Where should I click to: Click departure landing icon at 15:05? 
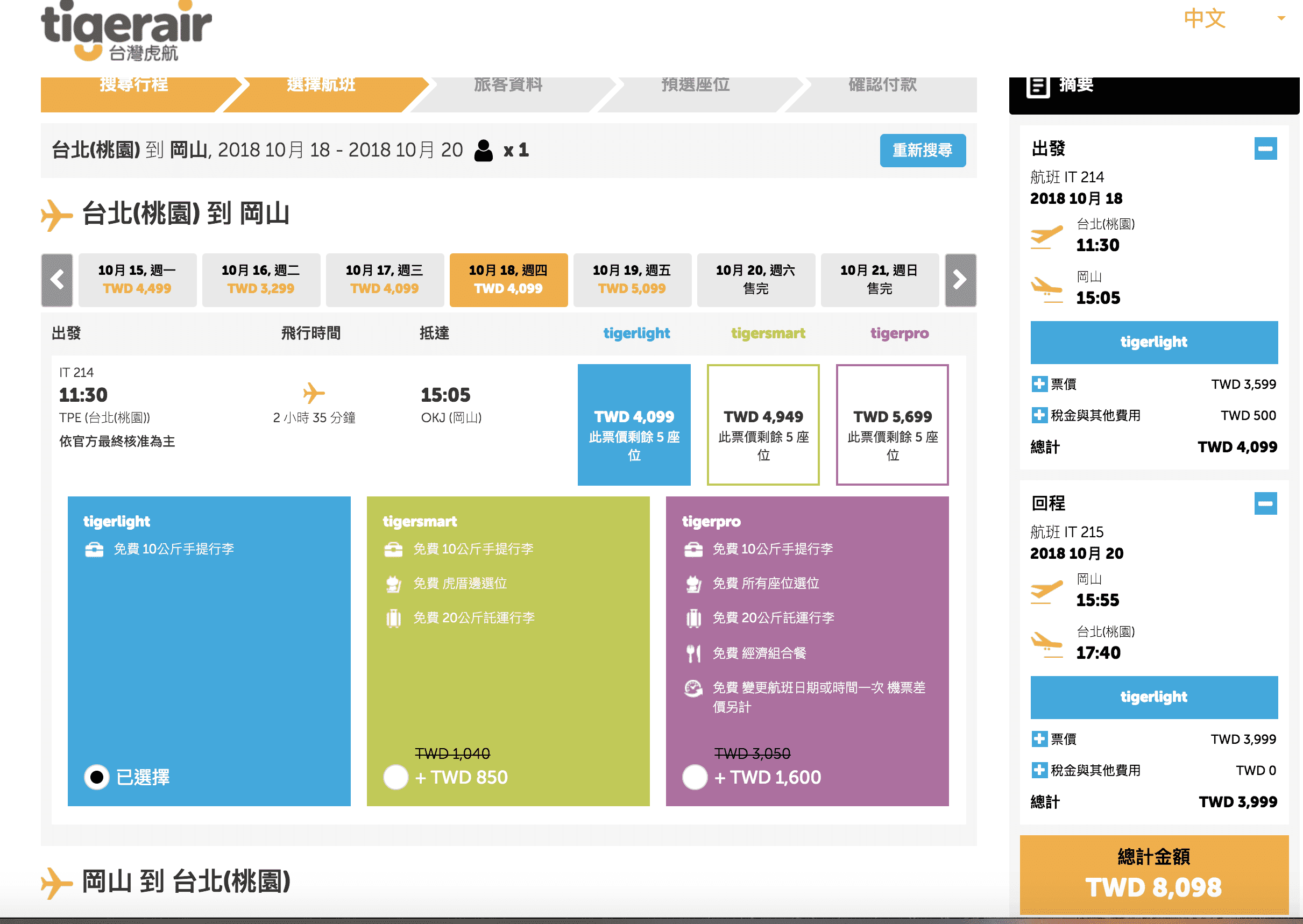click(1046, 290)
